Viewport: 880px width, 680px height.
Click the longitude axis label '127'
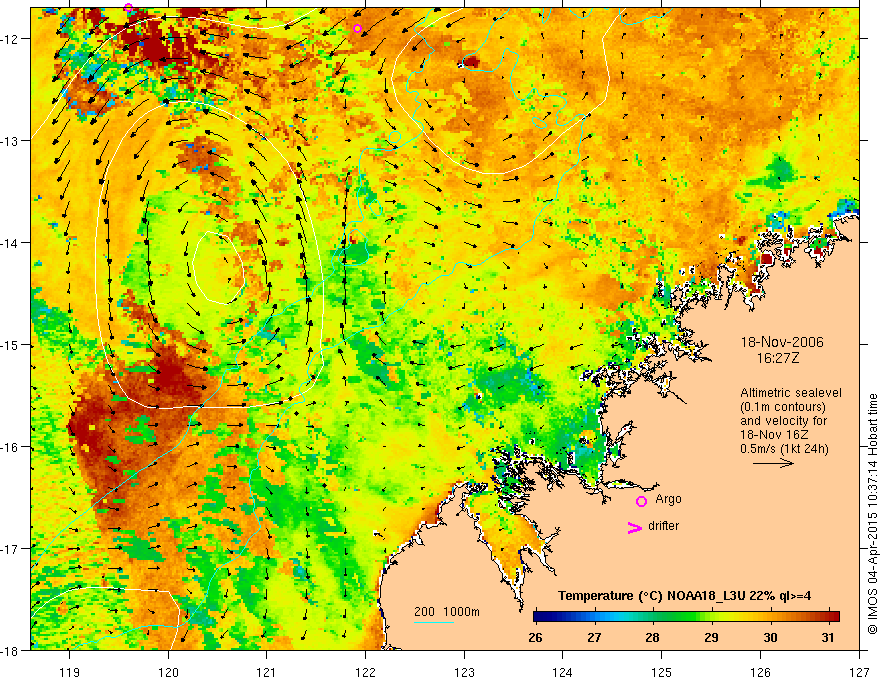(859, 672)
